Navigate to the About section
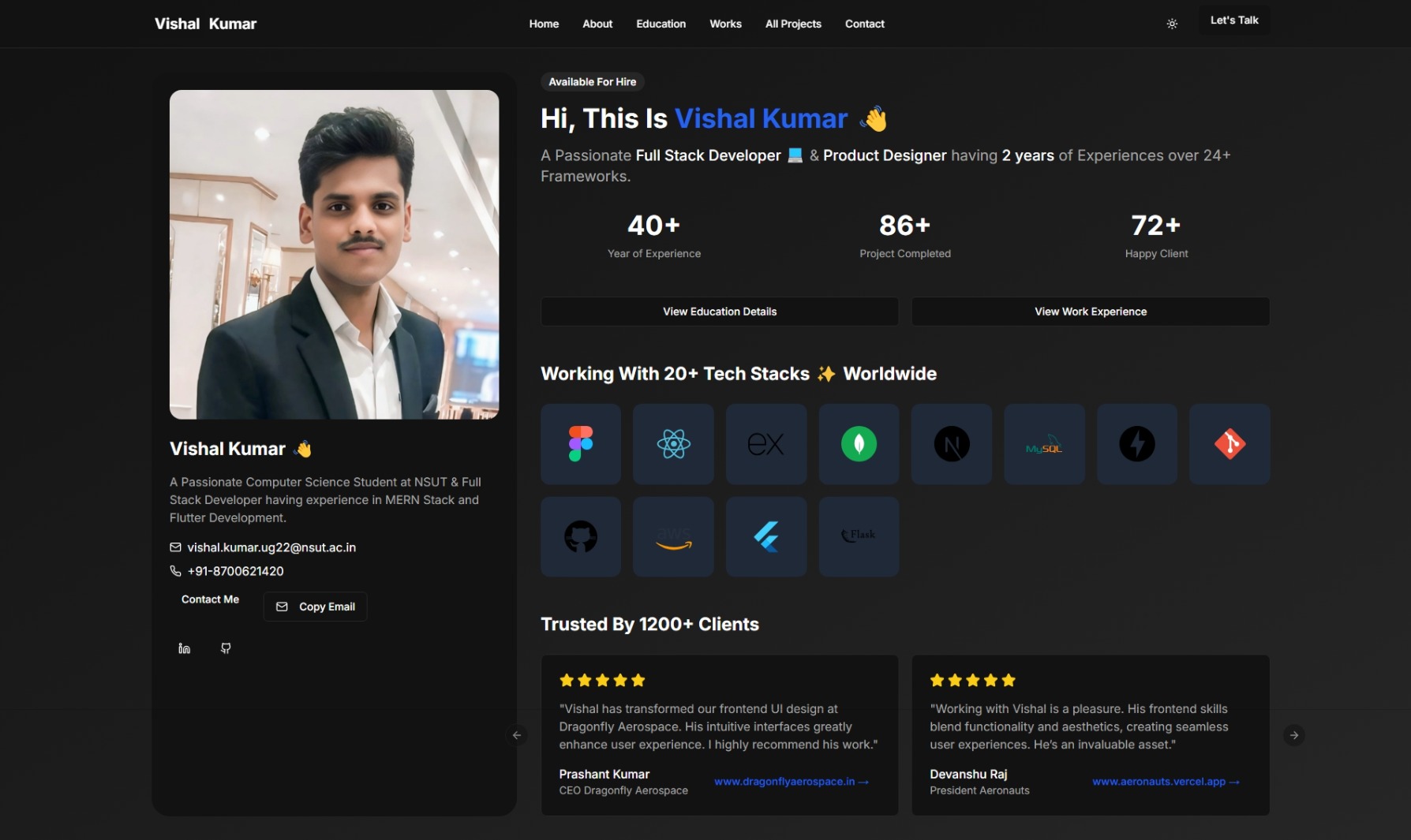 click(x=597, y=24)
